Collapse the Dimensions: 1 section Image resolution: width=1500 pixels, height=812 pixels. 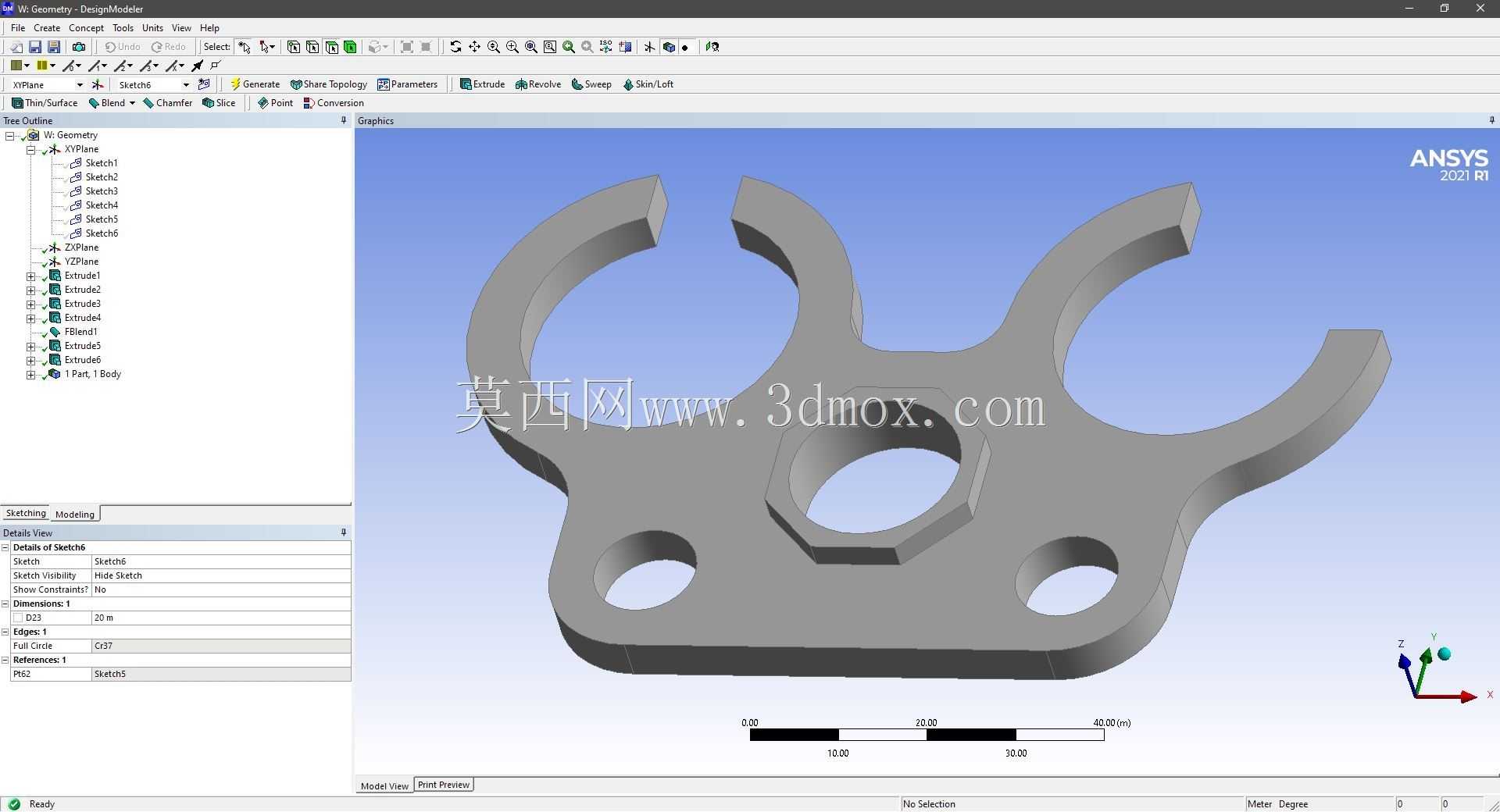pos(5,604)
